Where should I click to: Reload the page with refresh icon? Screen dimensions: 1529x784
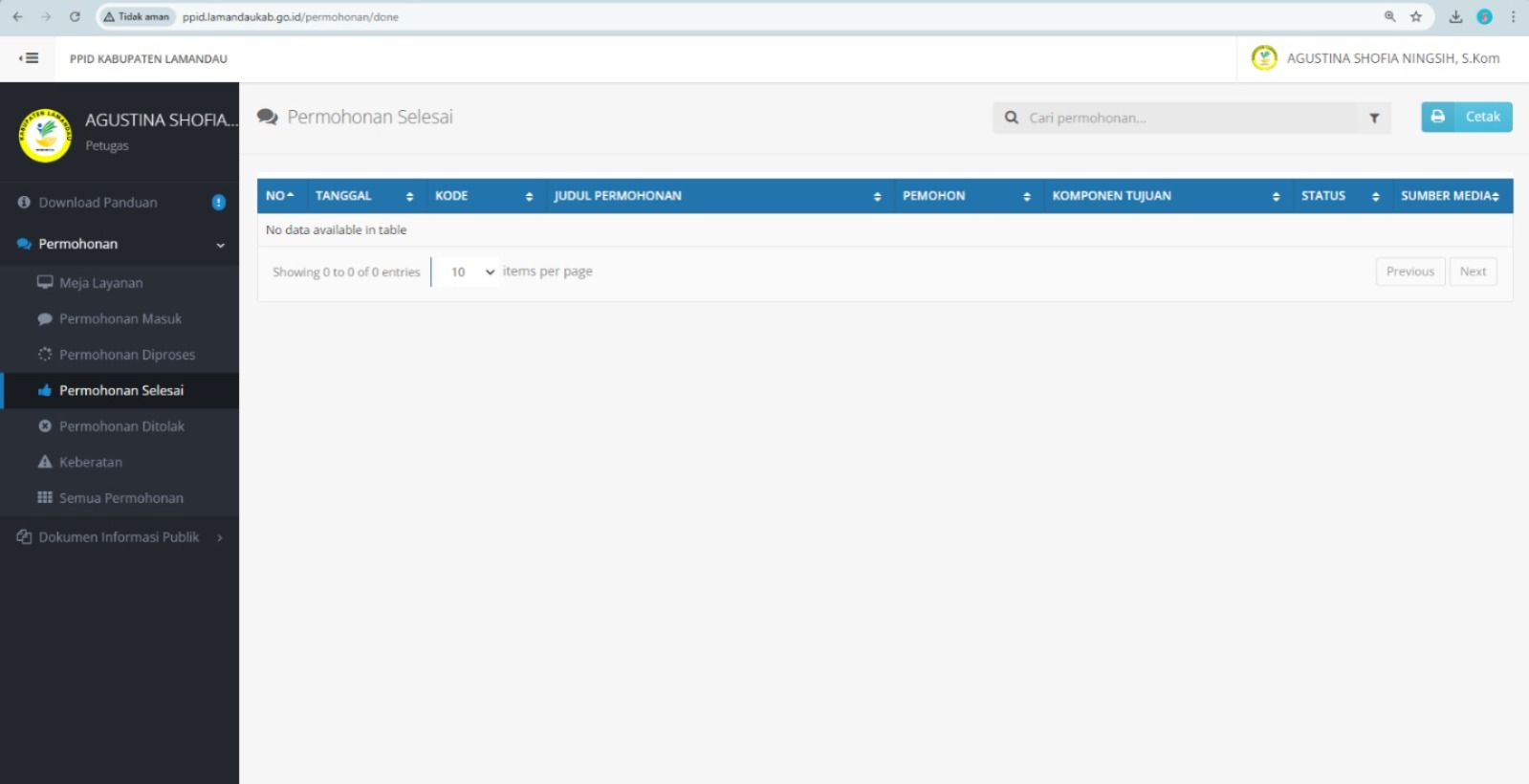tap(75, 16)
